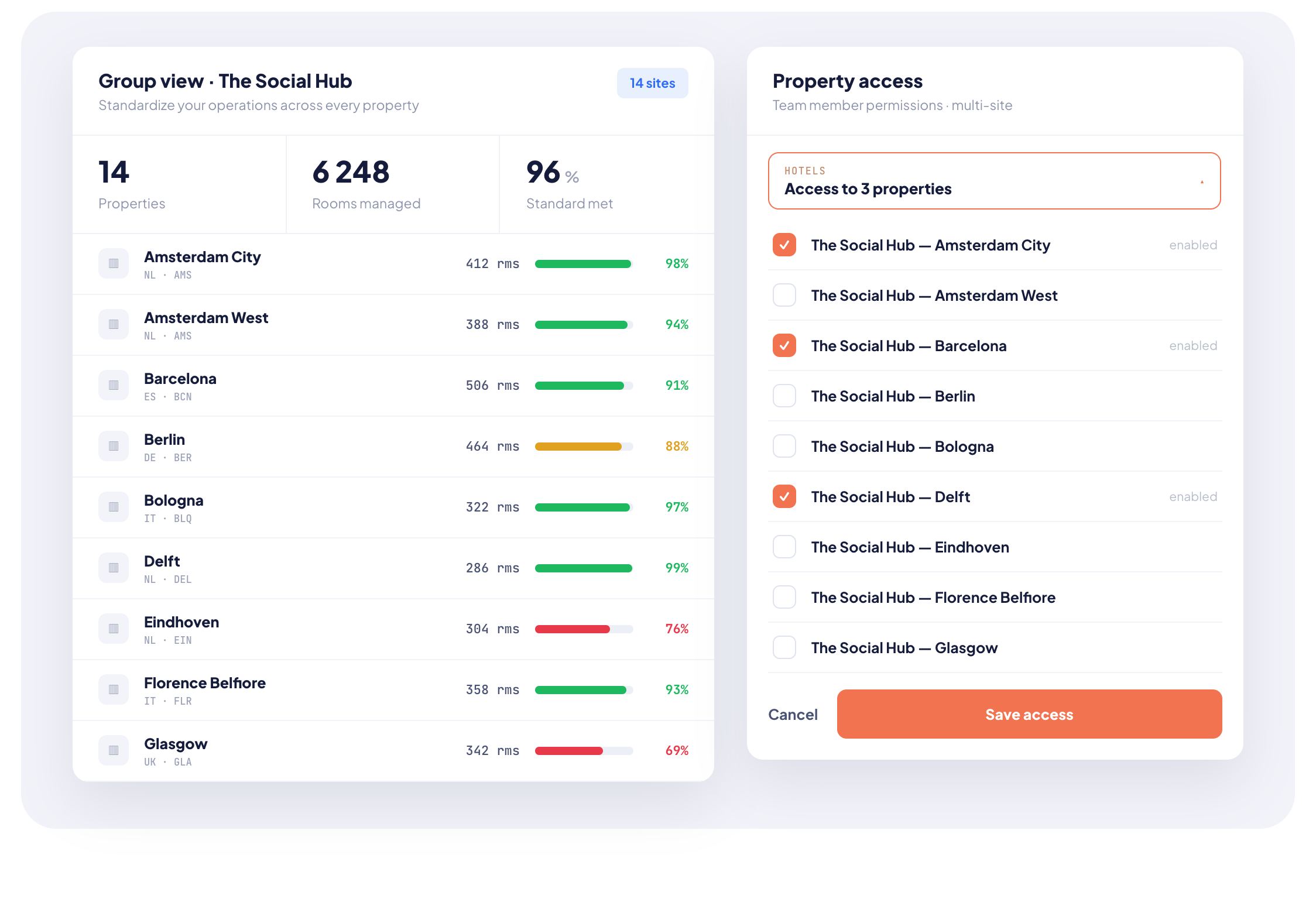The height and width of the screenshot is (906, 1316).
Task: Save access permissions
Action: (x=1029, y=714)
